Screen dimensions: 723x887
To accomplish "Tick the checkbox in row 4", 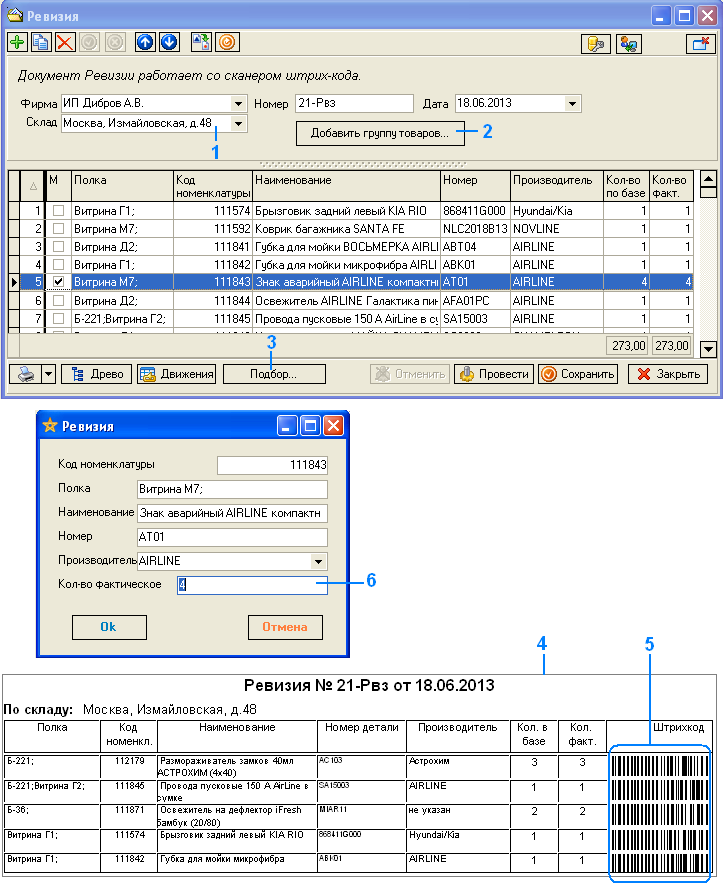I will pyautogui.click(x=58, y=265).
